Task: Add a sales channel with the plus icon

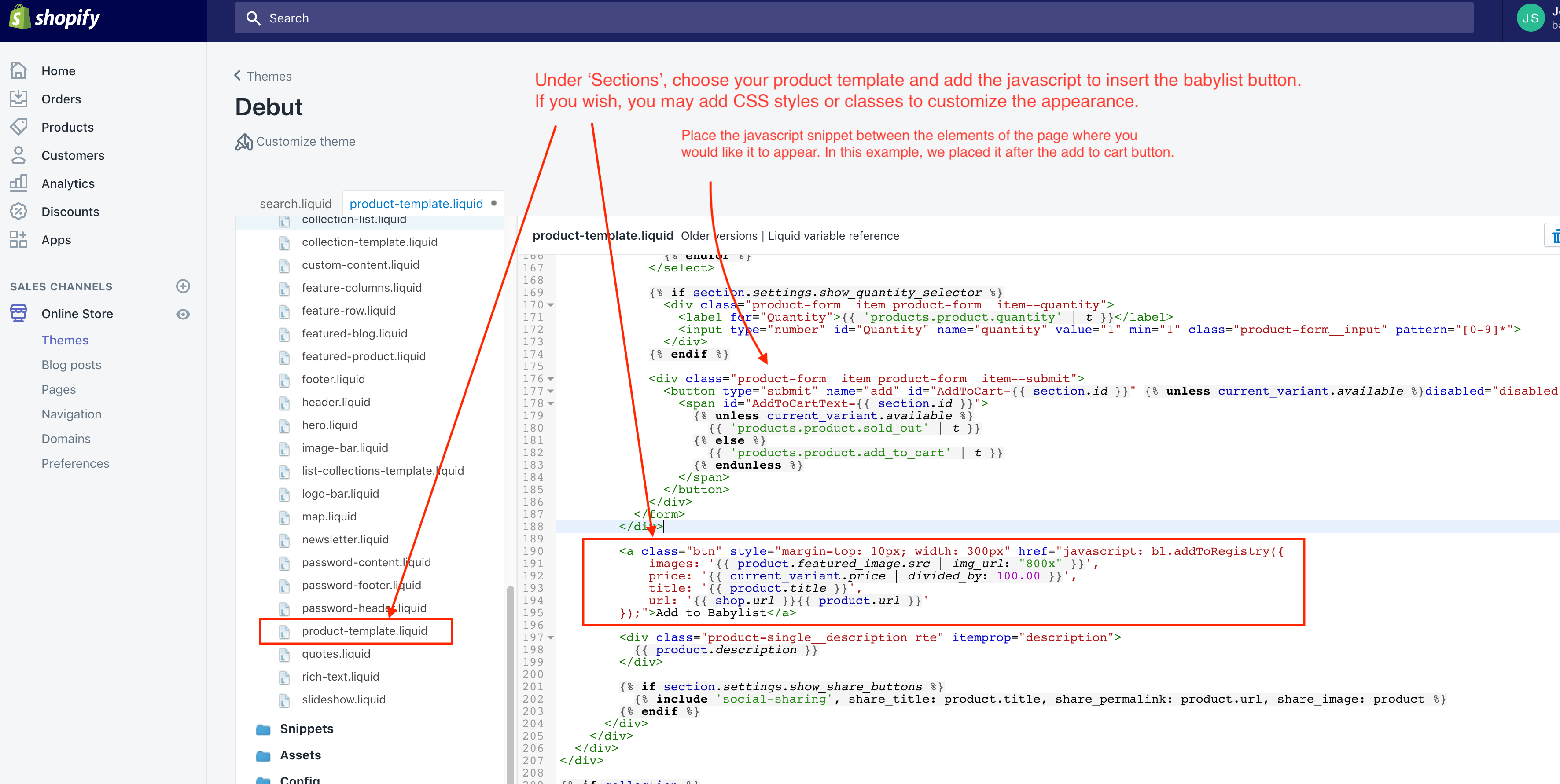Action: coord(183,286)
